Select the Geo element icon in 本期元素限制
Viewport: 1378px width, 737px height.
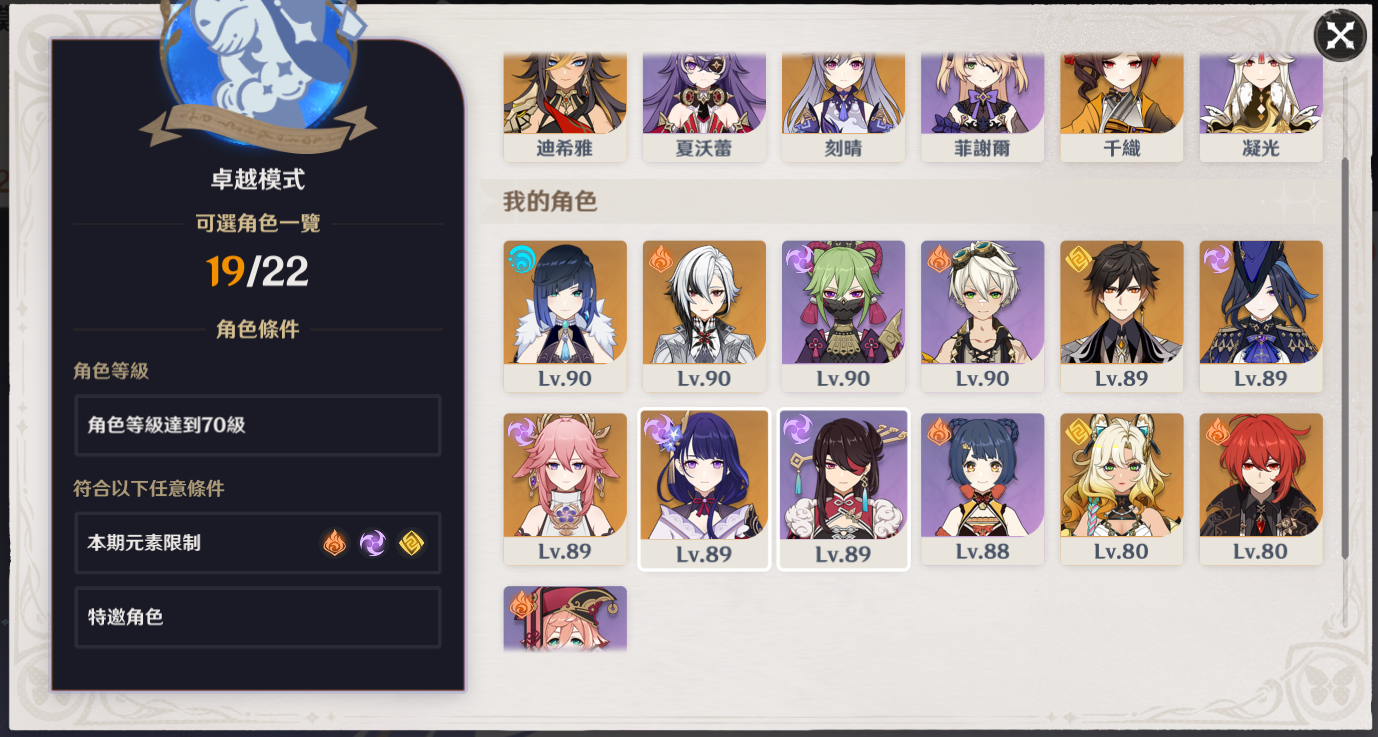point(411,543)
